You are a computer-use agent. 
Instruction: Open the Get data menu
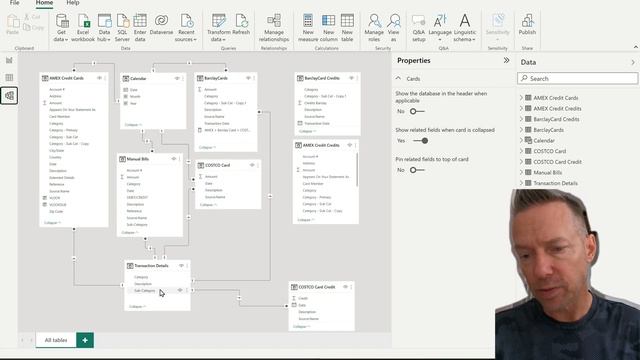(61, 27)
